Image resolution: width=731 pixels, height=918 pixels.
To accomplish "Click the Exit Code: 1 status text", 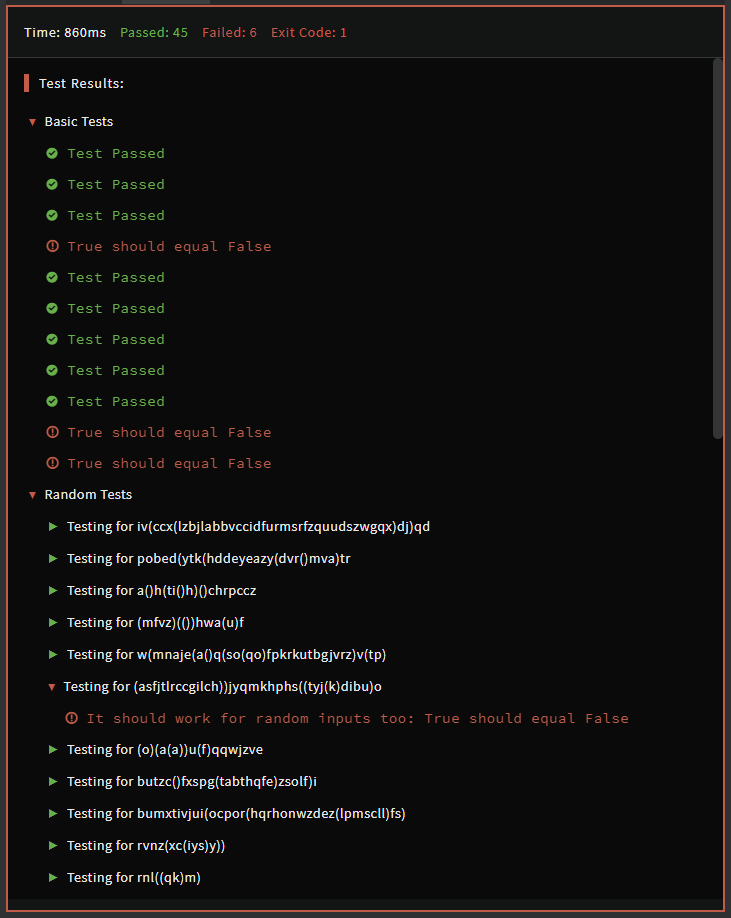I will coord(309,33).
